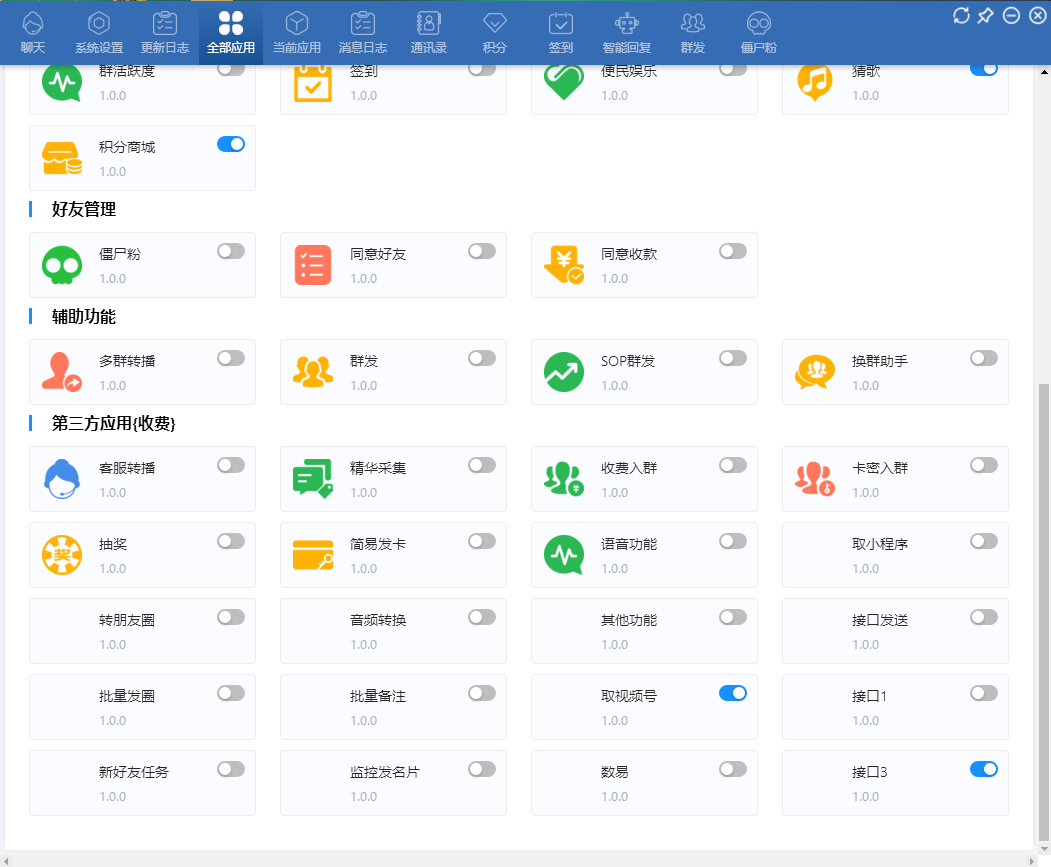
Task: Disable the 积分商城 toggle
Action: coord(231,144)
